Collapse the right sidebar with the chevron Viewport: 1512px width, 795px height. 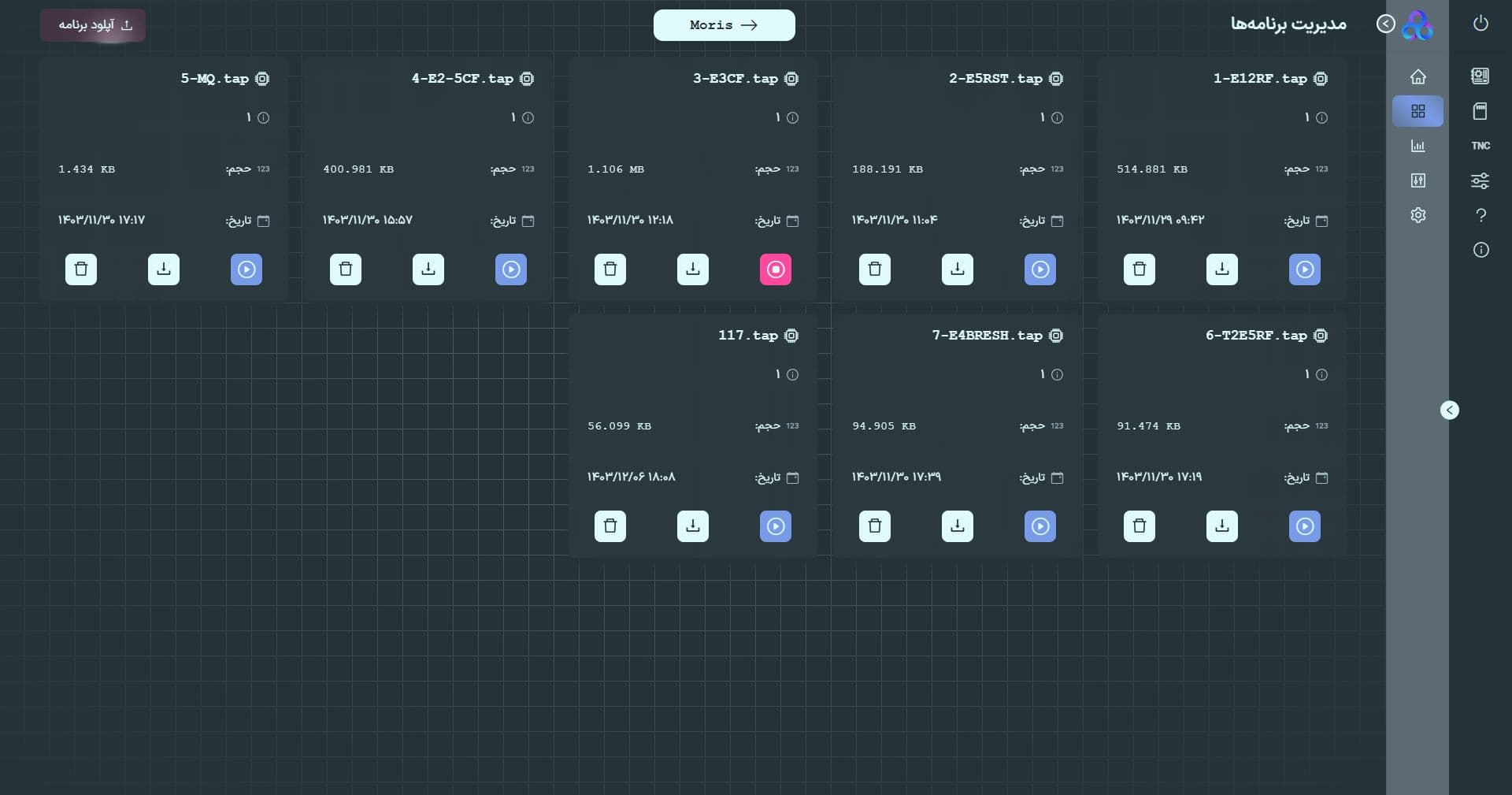(x=1451, y=410)
